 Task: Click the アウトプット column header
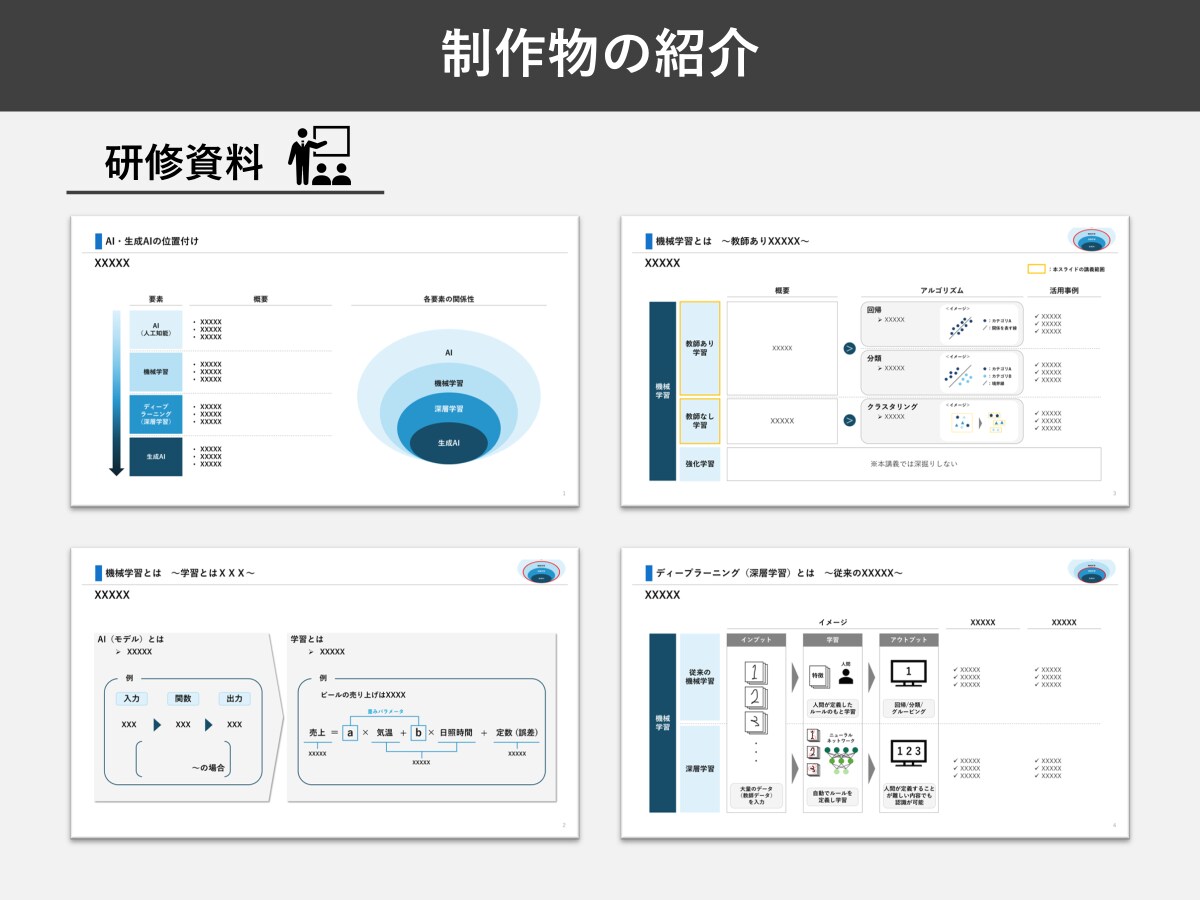tap(909, 640)
